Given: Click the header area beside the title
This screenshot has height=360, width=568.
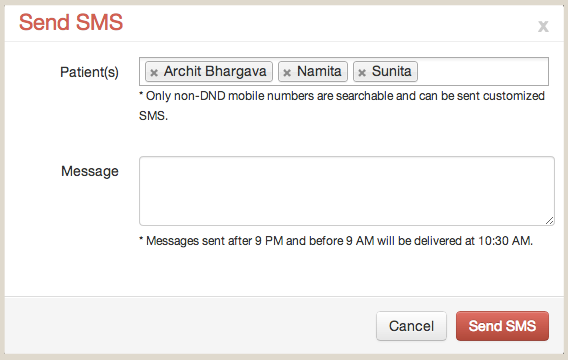Looking at the screenshot, I should 326,22.
